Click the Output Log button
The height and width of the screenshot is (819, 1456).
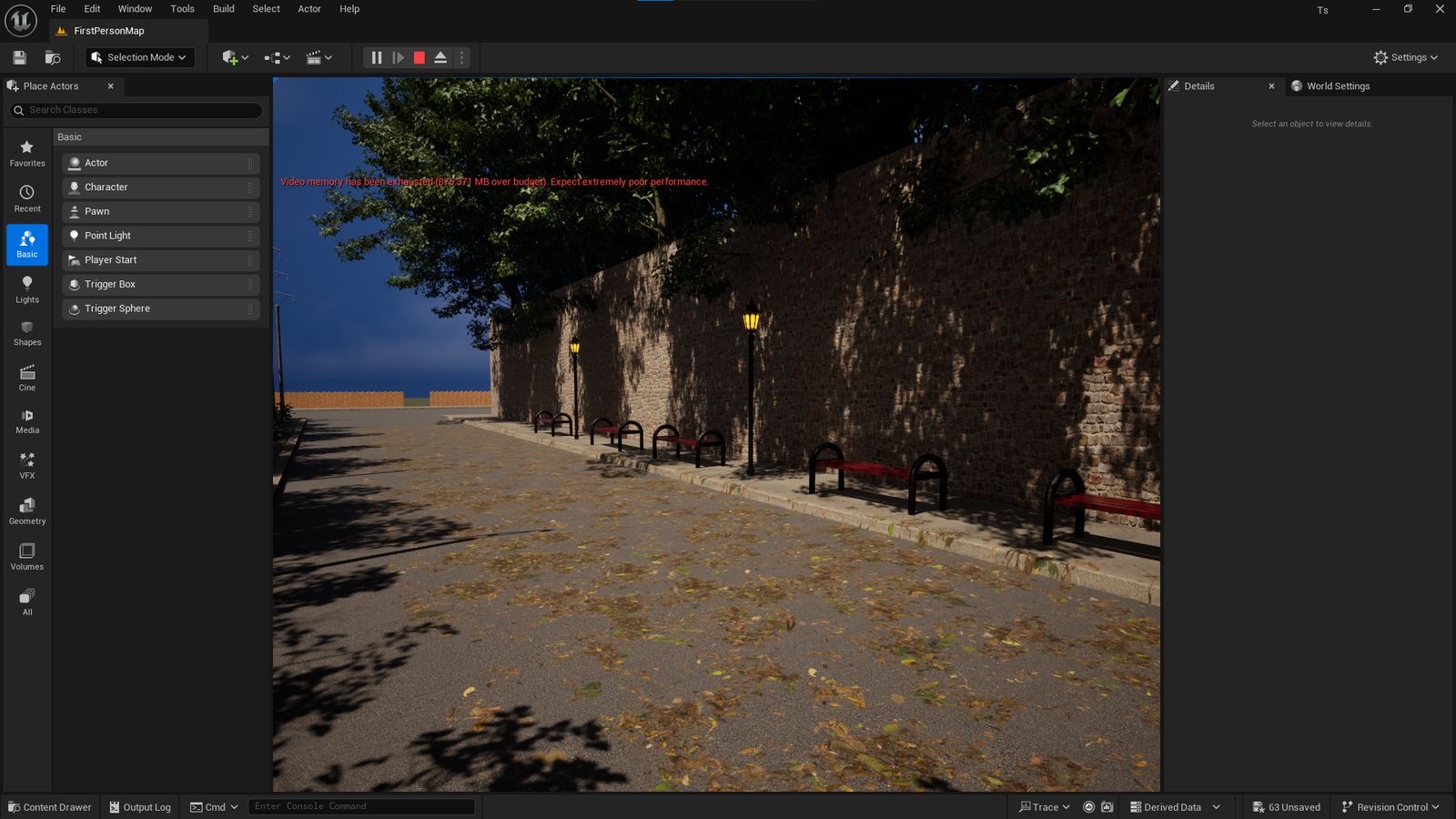[x=140, y=807]
